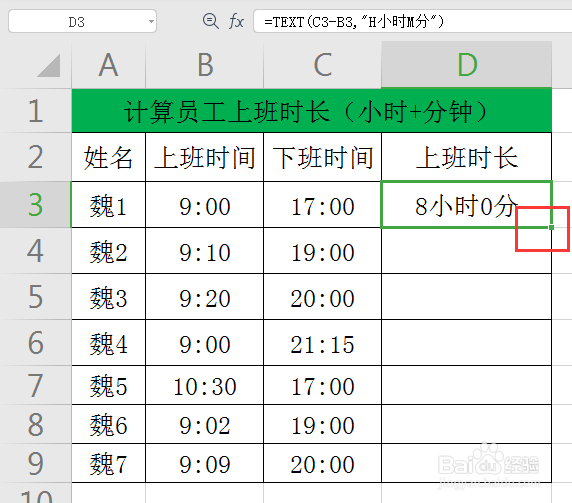Screen dimensions: 572x503
Task: Click start time cell 10:30
Action: 204,385
